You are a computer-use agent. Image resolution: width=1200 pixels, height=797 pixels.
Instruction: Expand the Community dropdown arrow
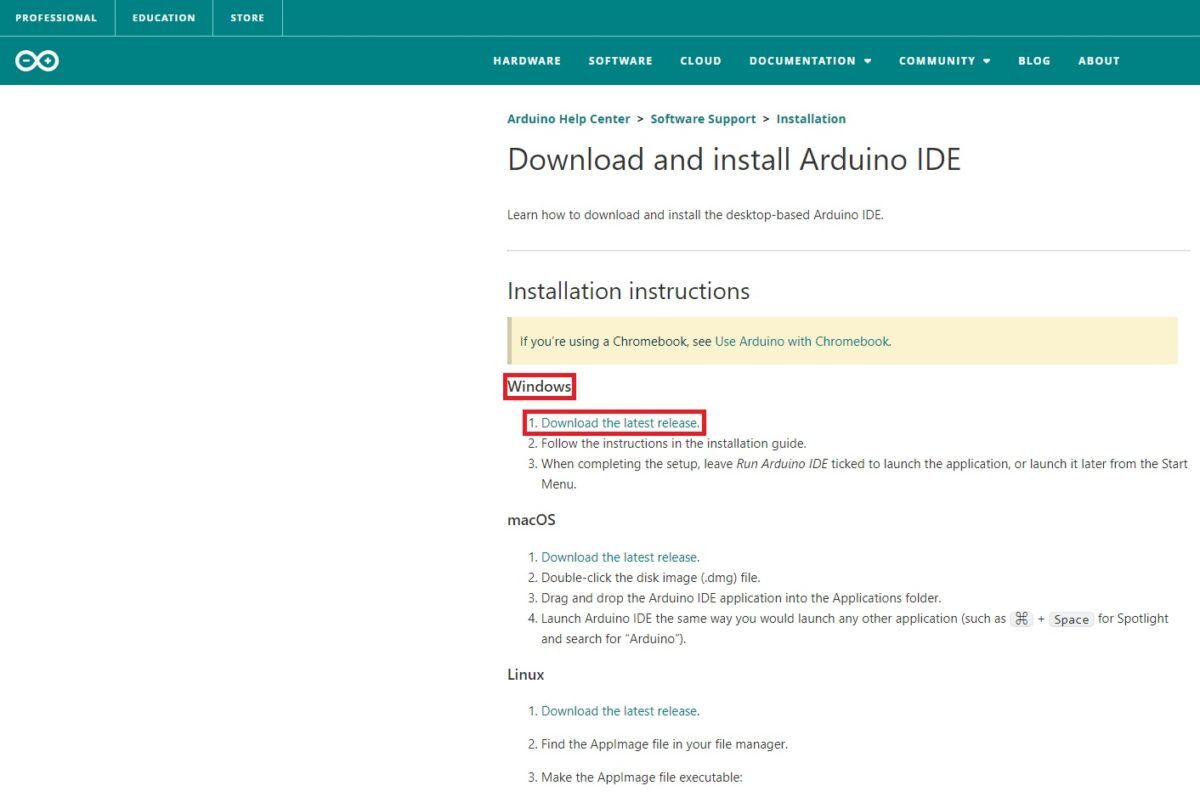(986, 61)
